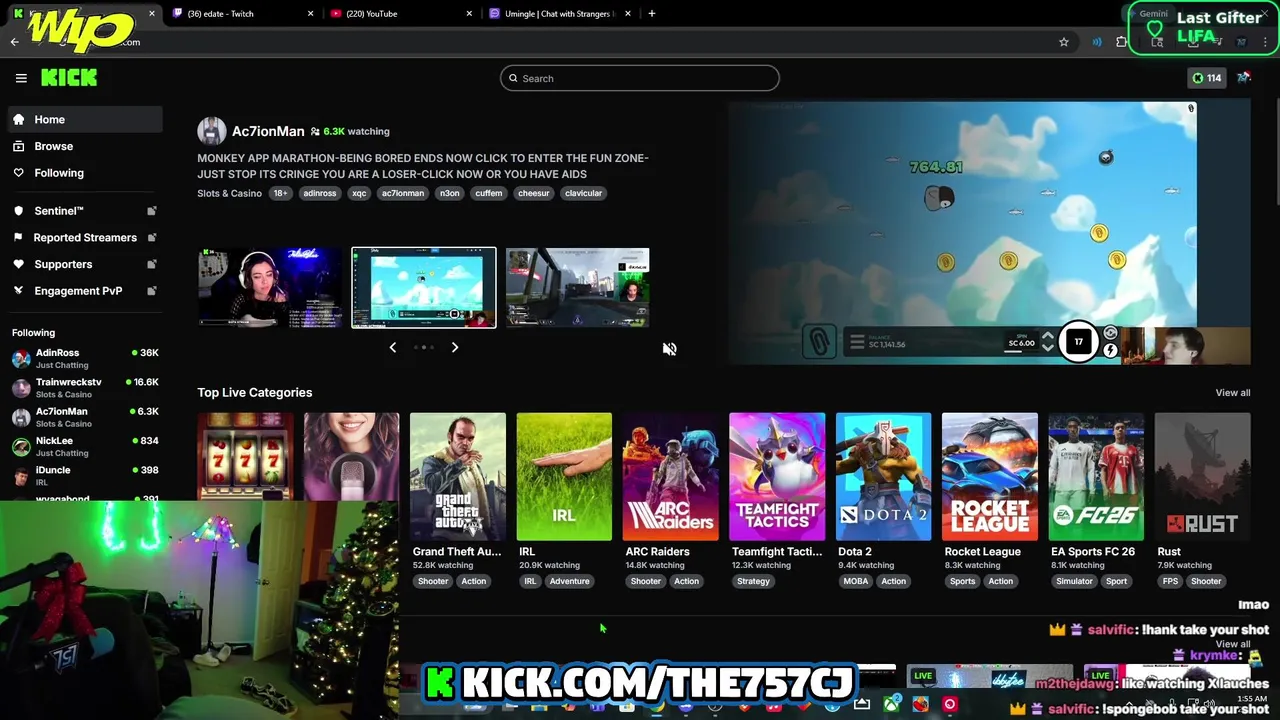This screenshot has width=1280, height=720.
Task: Select the first carousel stream thumbnail
Action: 270,288
